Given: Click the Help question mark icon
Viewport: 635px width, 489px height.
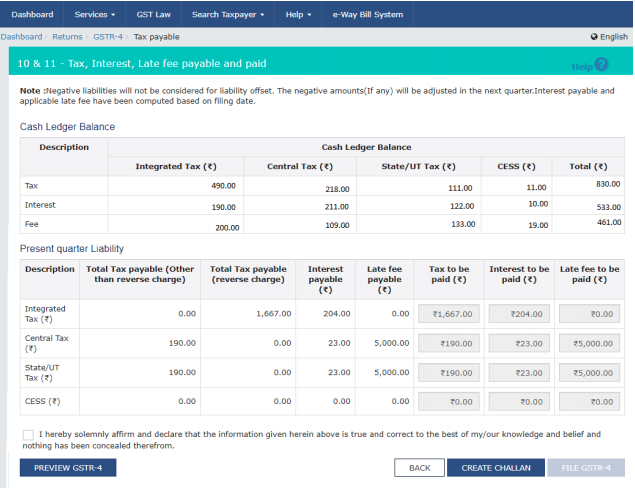Looking at the screenshot, I should click(601, 65).
